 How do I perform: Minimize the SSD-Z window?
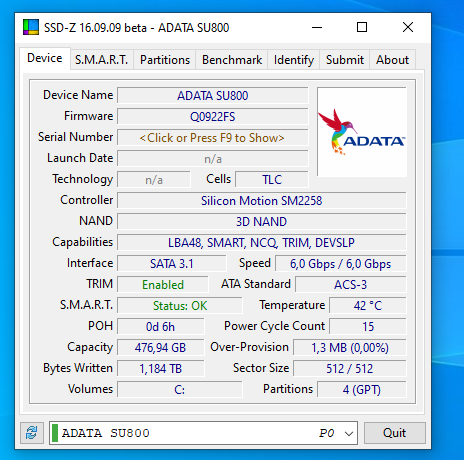click(x=317, y=27)
